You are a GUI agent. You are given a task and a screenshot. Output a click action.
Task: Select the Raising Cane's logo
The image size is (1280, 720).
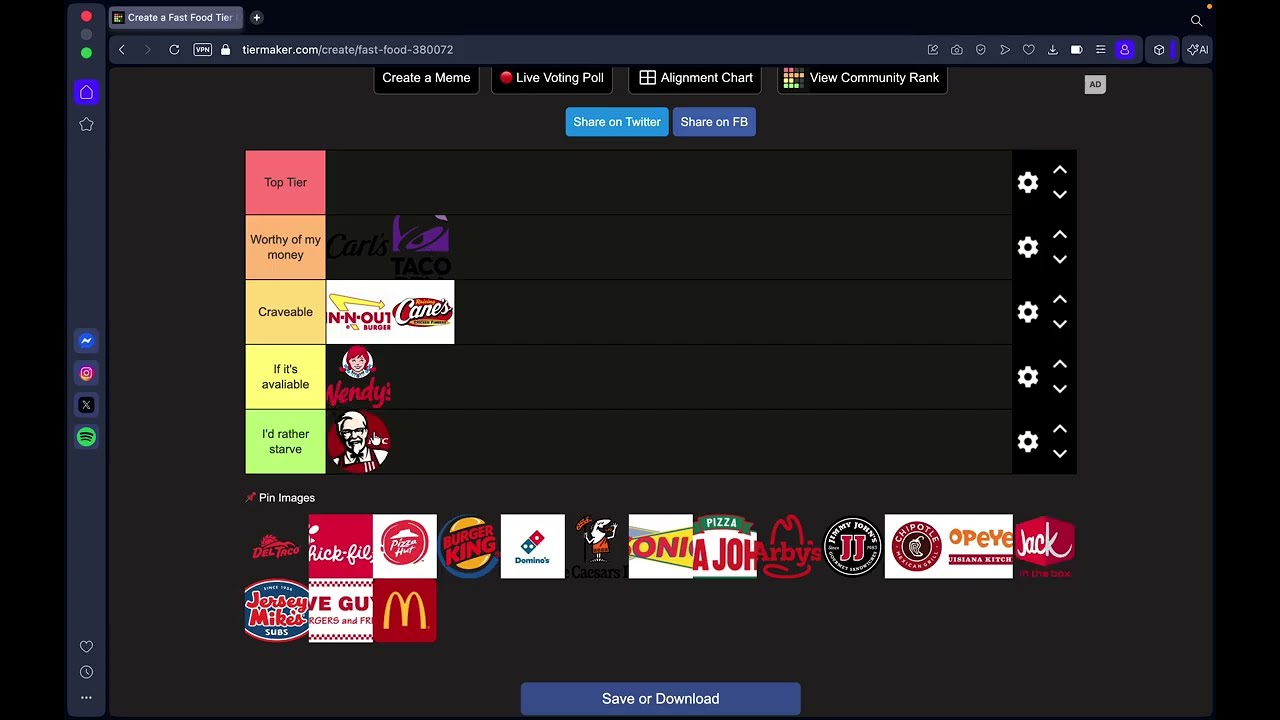click(x=422, y=312)
